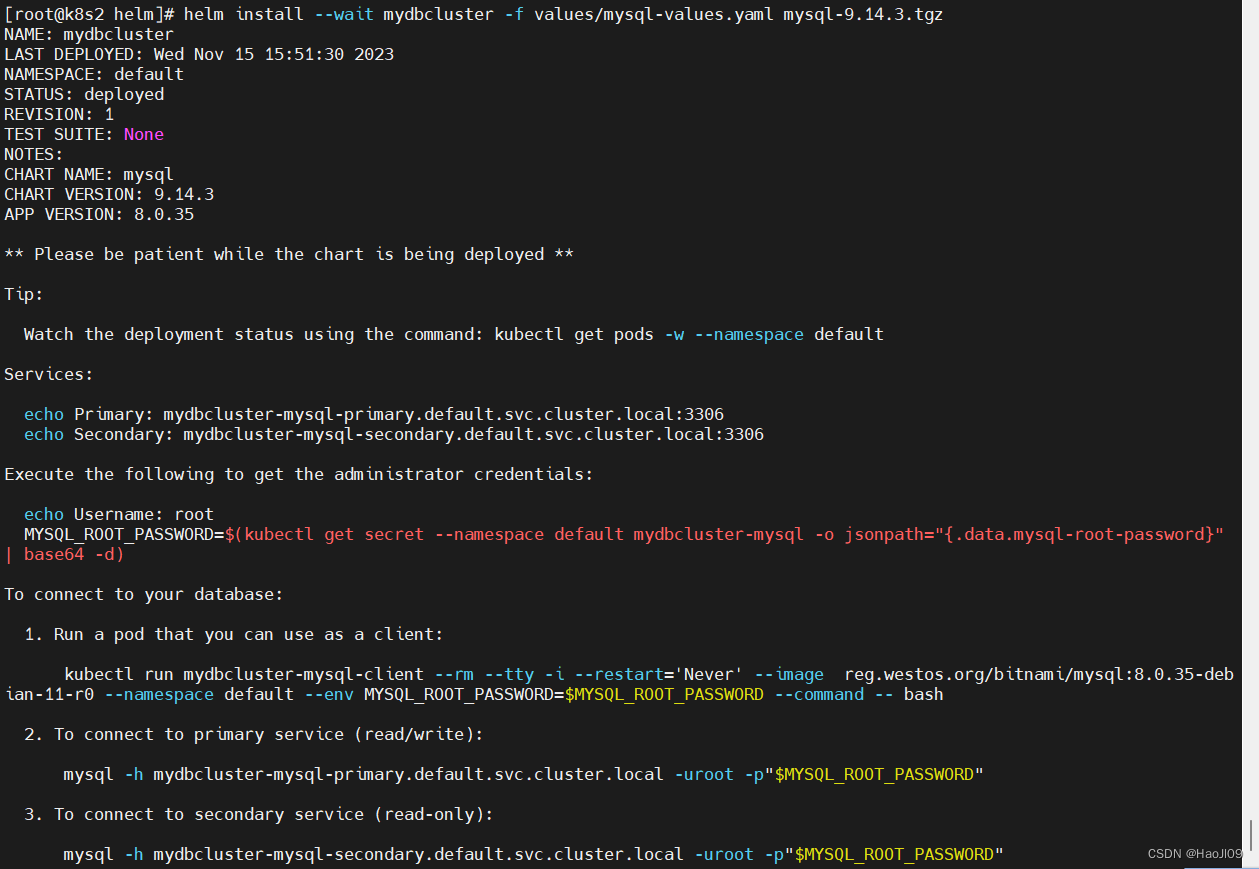Click the 'NOTES:' line

pos(34,154)
